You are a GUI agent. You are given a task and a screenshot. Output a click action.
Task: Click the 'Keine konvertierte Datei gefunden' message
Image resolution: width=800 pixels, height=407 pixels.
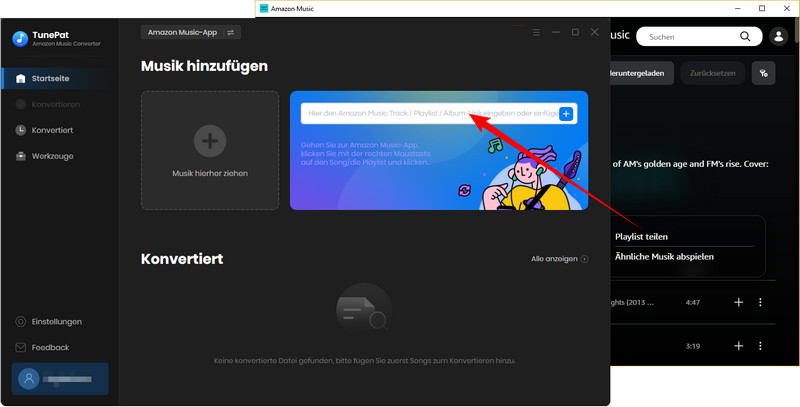[x=364, y=361]
